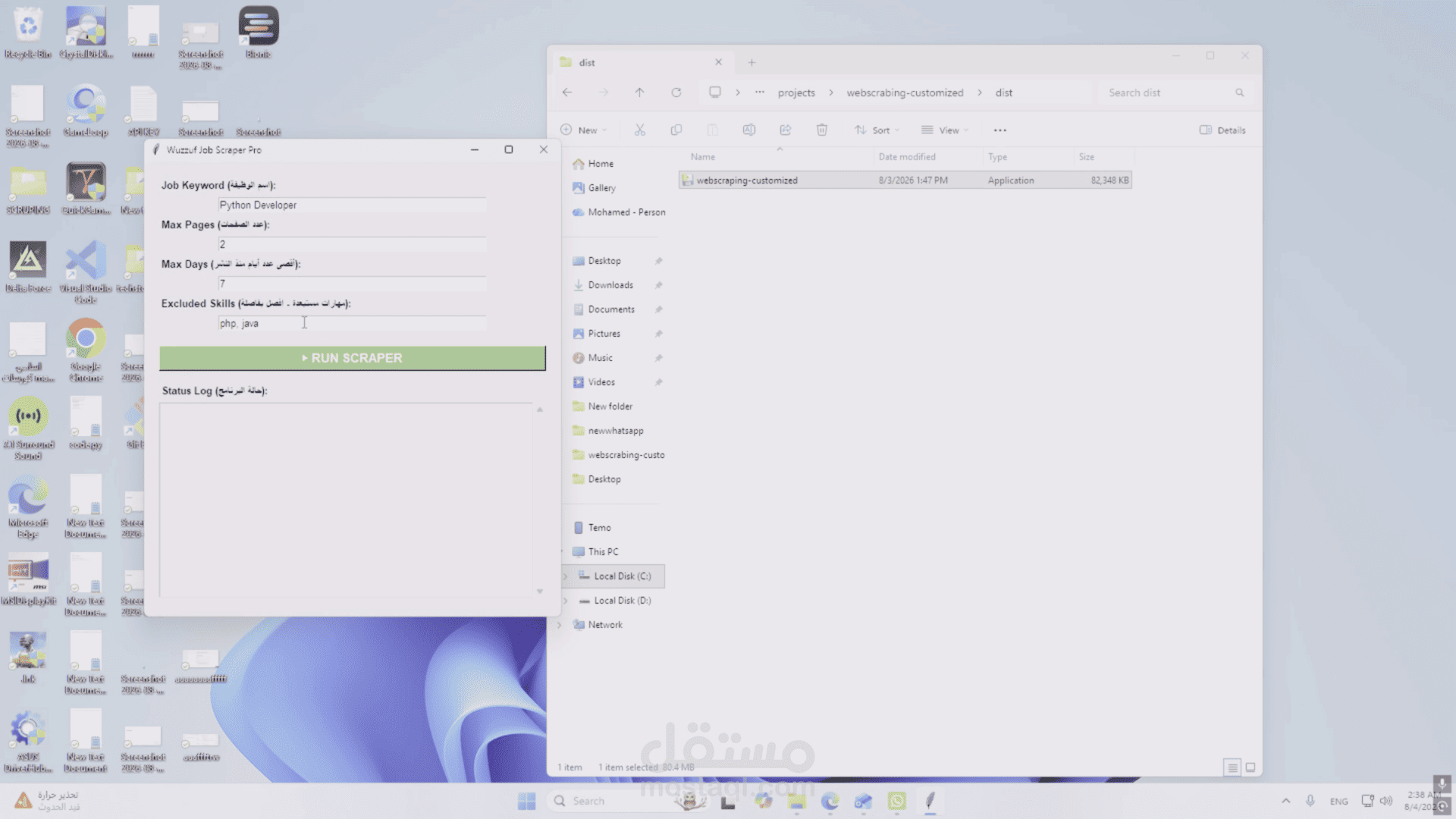Open WhatsApp from the taskbar
The width and height of the screenshot is (1456, 819).
click(897, 801)
